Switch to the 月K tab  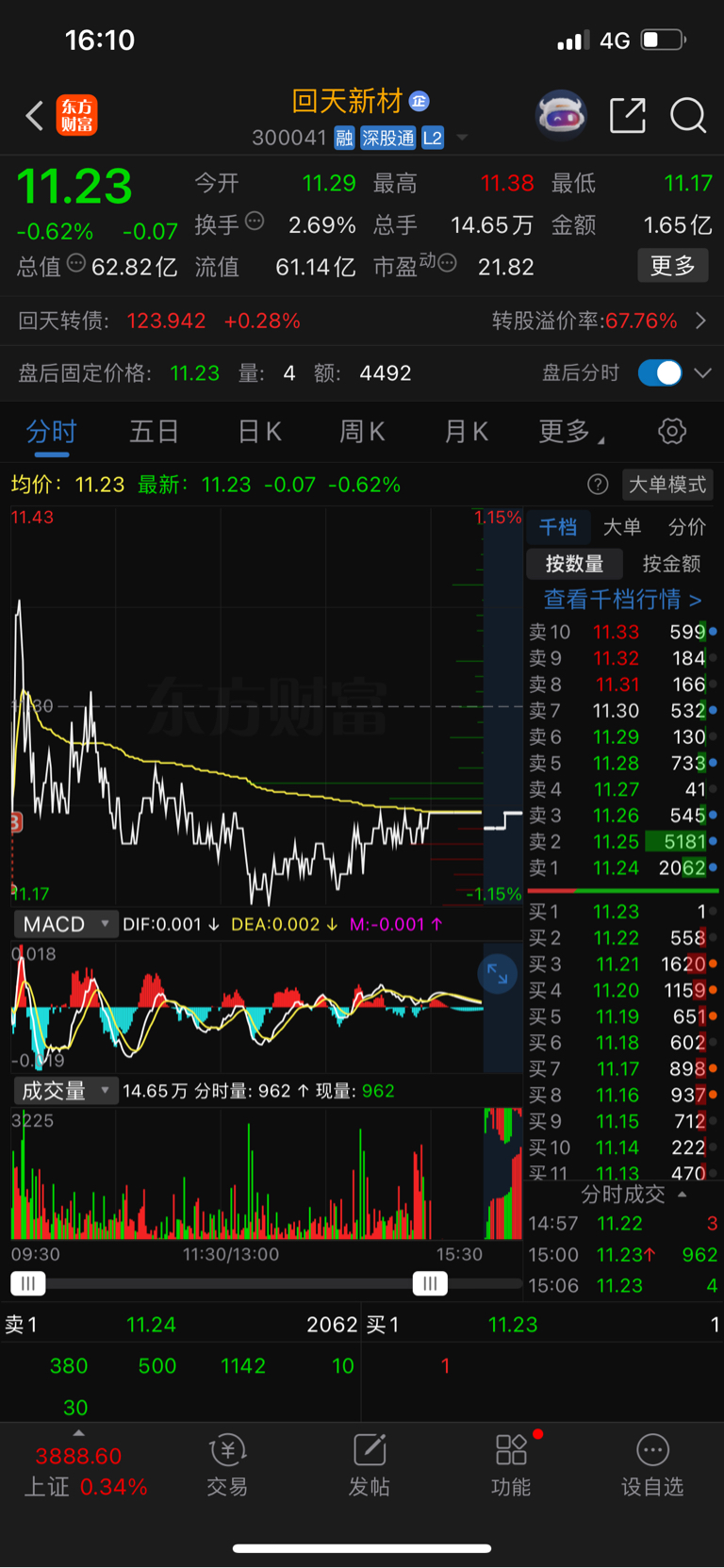[x=466, y=432]
